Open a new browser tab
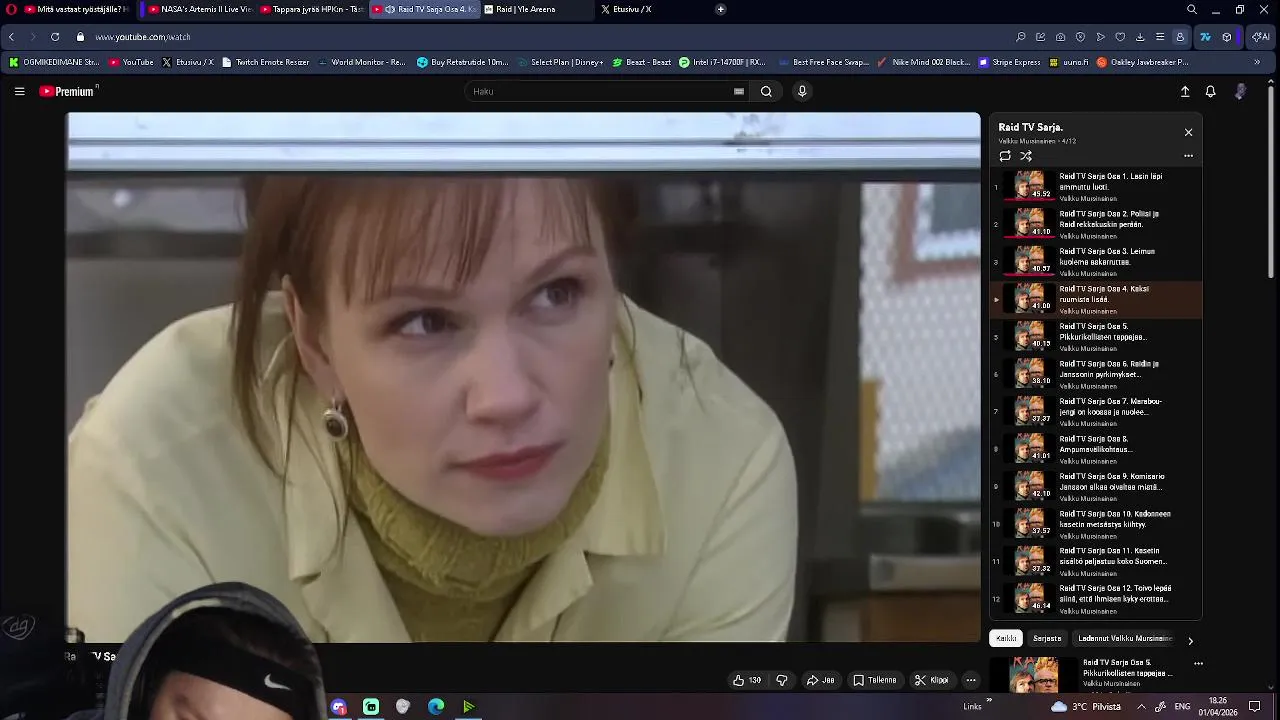The width and height of the screenshot is (1280, 720). 720,9
